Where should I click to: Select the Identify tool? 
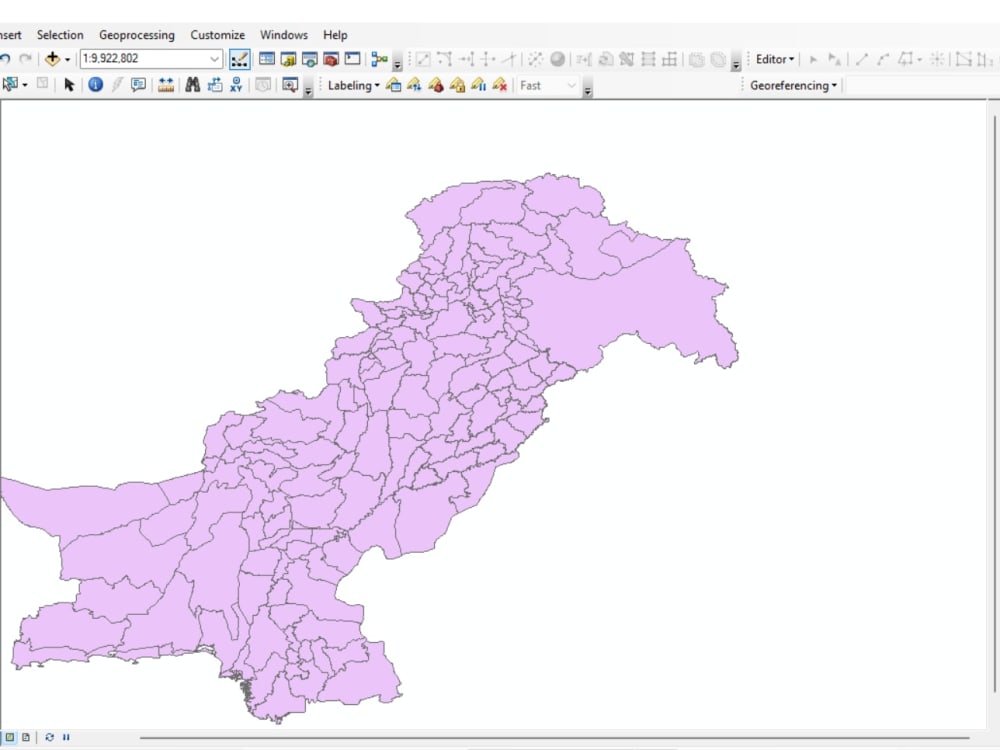pyautogui.click(x=96, y=84)
